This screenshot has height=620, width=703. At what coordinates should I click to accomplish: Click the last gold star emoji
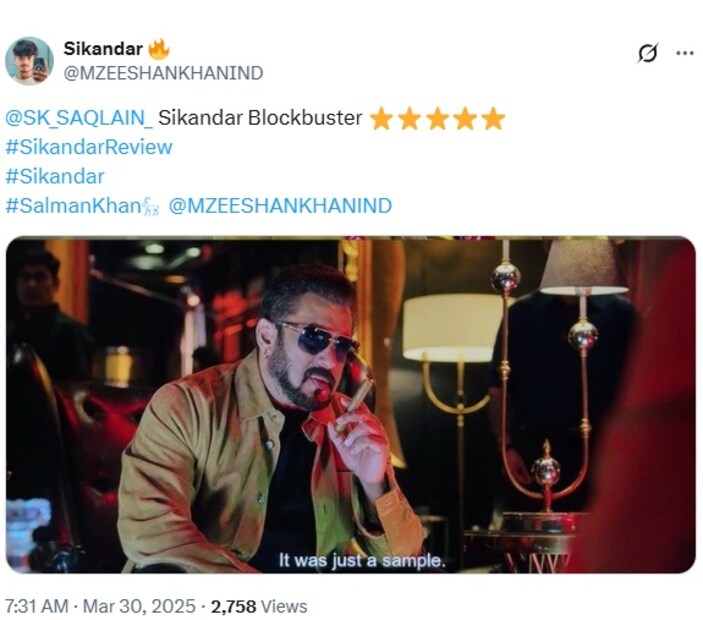tap(493, 119)
